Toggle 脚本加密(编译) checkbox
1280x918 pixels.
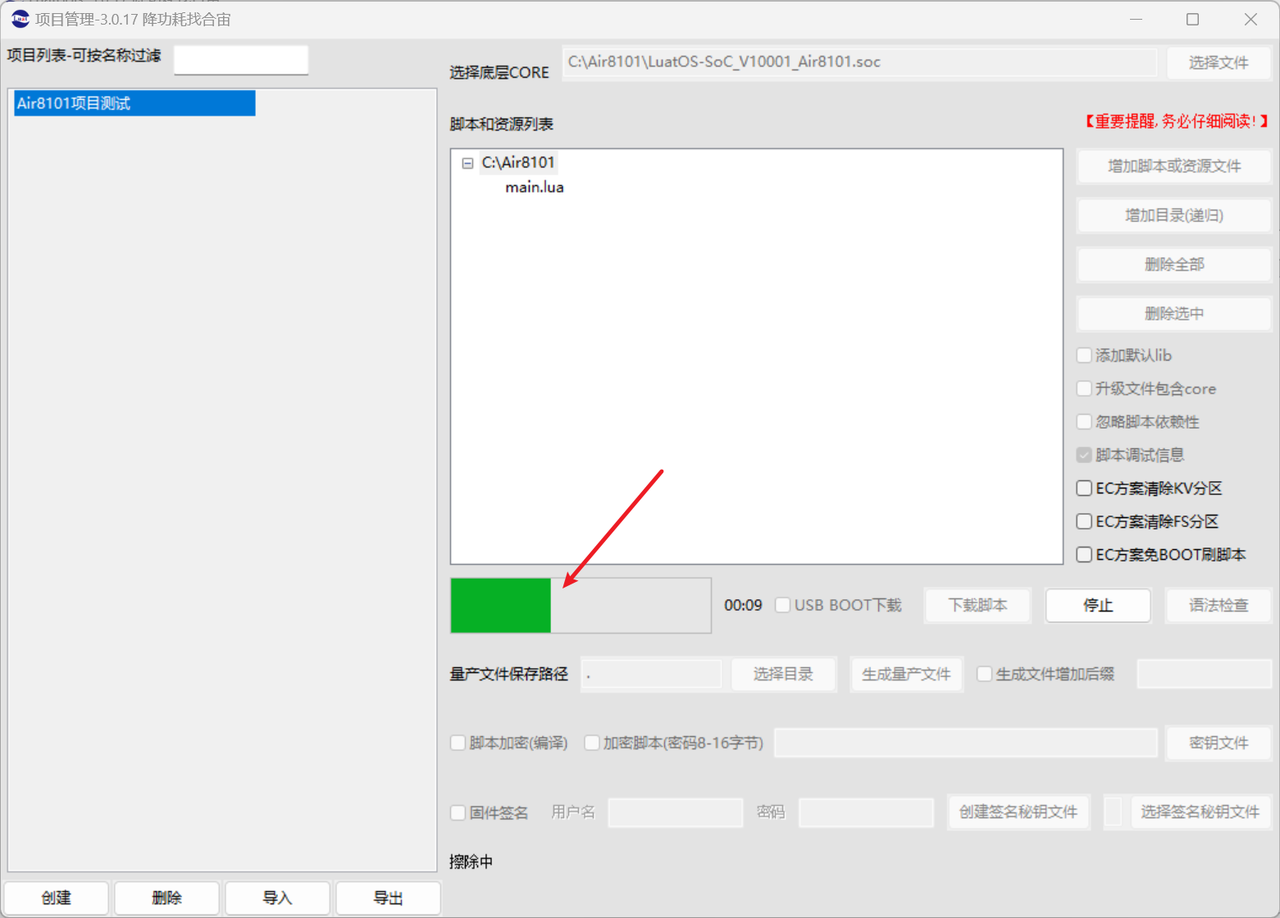click(459, 743)
